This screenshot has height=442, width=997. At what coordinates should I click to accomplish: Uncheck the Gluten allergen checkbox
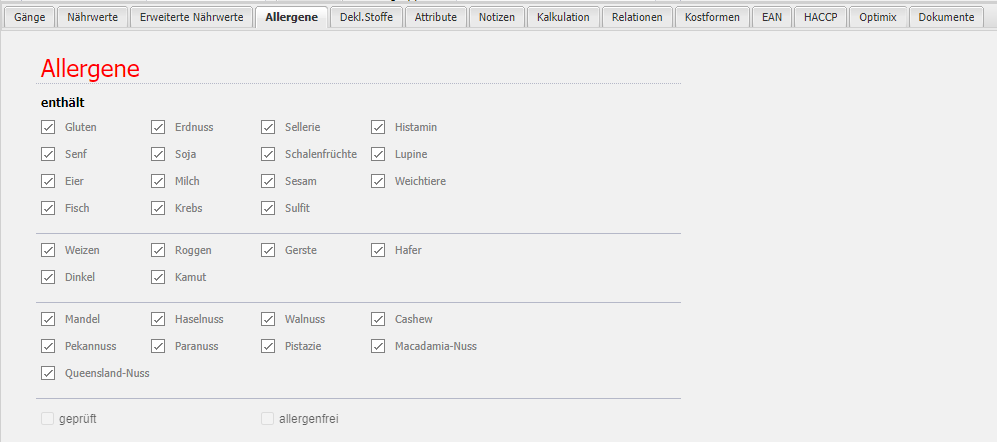pos(48,127)
